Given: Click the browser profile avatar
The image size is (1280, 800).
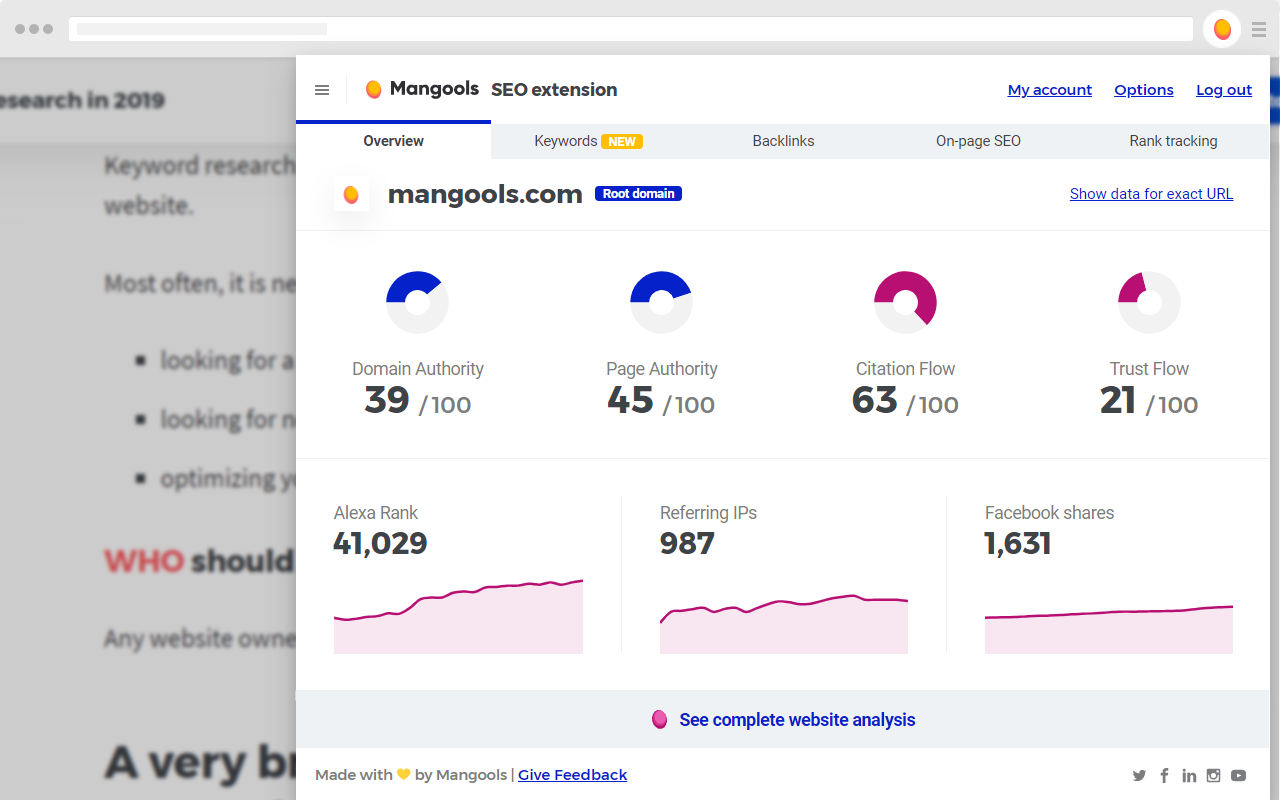Looking at the screenshot, I should tap(1221, 28).
